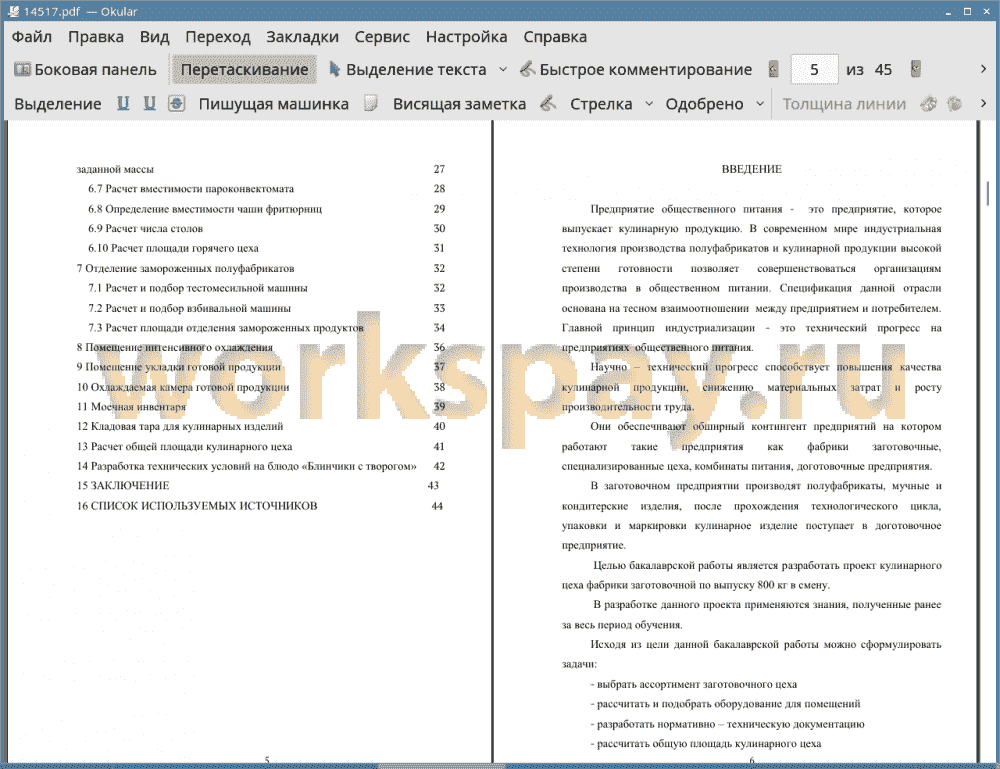Click contents entry '6.9 Расчет числа столов'
The image size is (1000, 769).
point(145,228)
